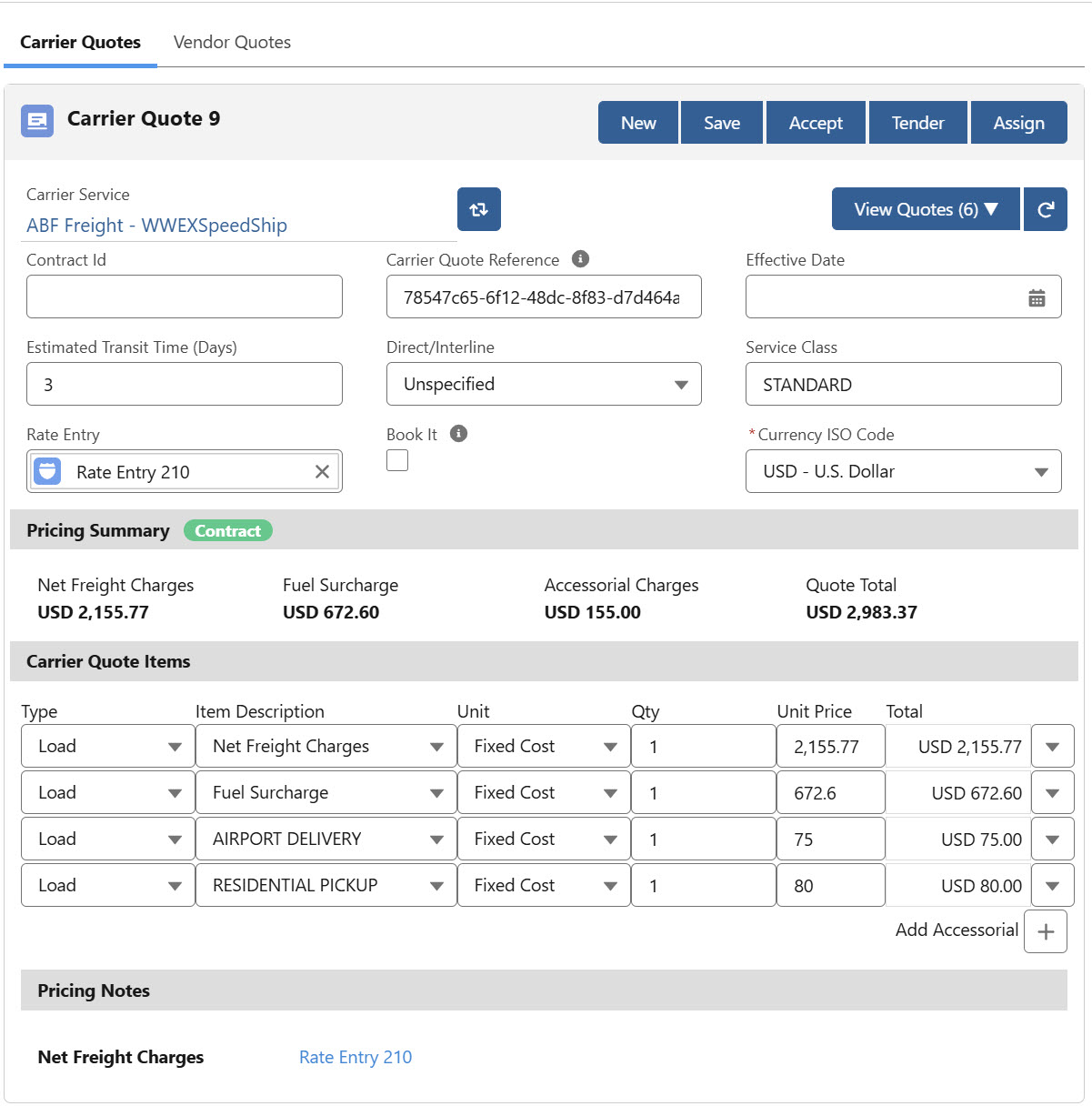Click the Carrier Quote Reference field
Screen dimensions: 1092x1106
[544, 297]
